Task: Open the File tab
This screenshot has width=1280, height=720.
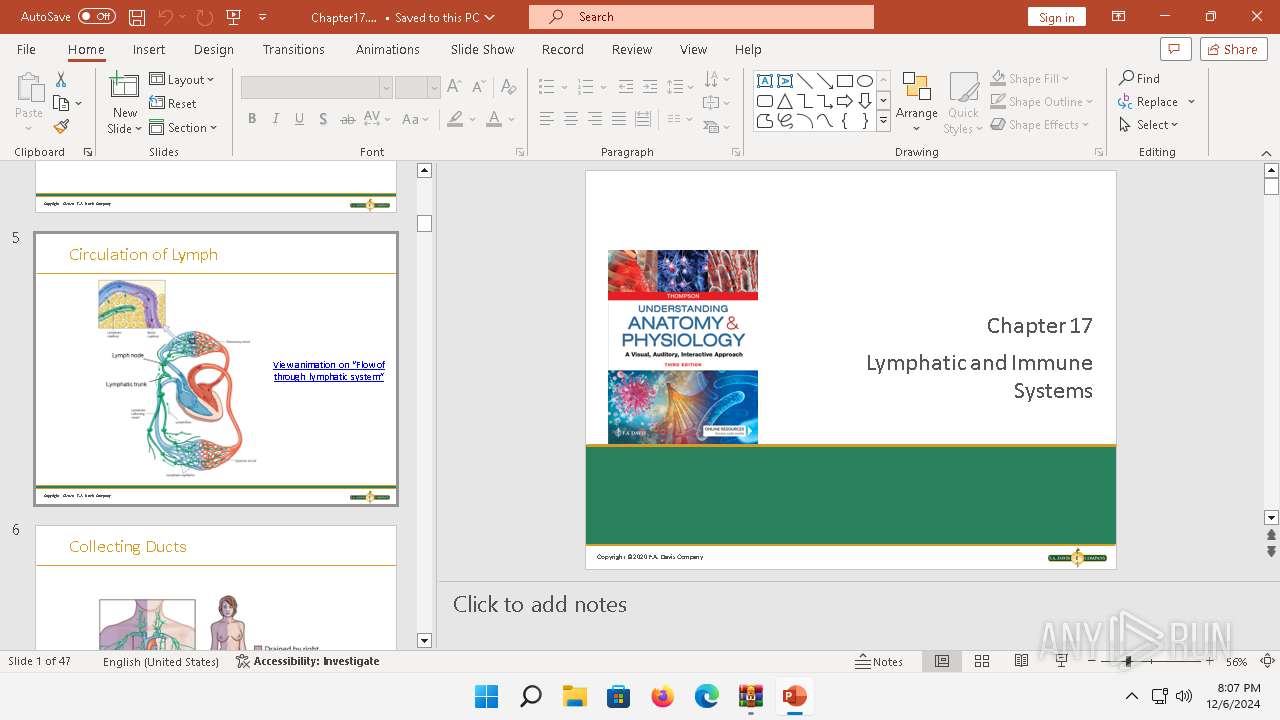Action: [x=26, y=49]
